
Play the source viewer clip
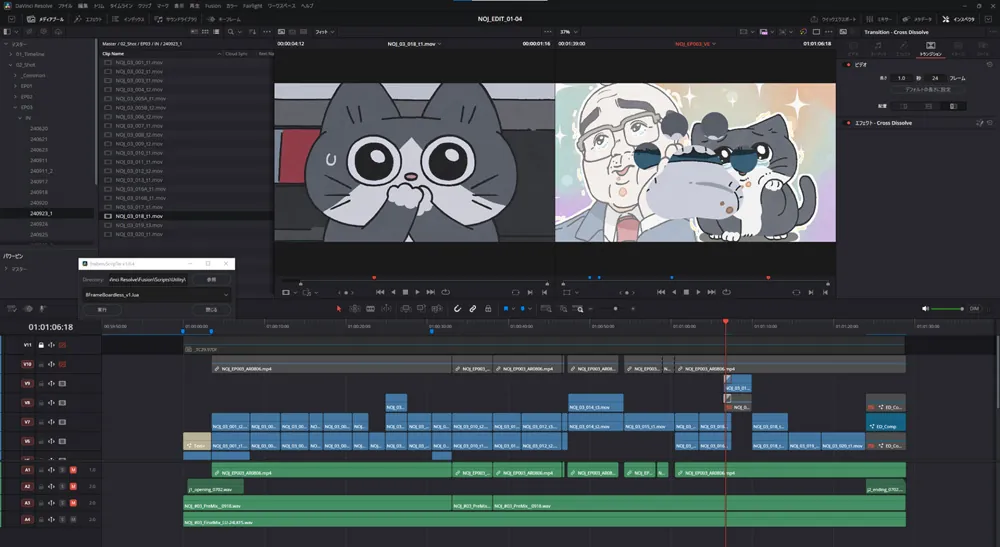coord(418,292)
